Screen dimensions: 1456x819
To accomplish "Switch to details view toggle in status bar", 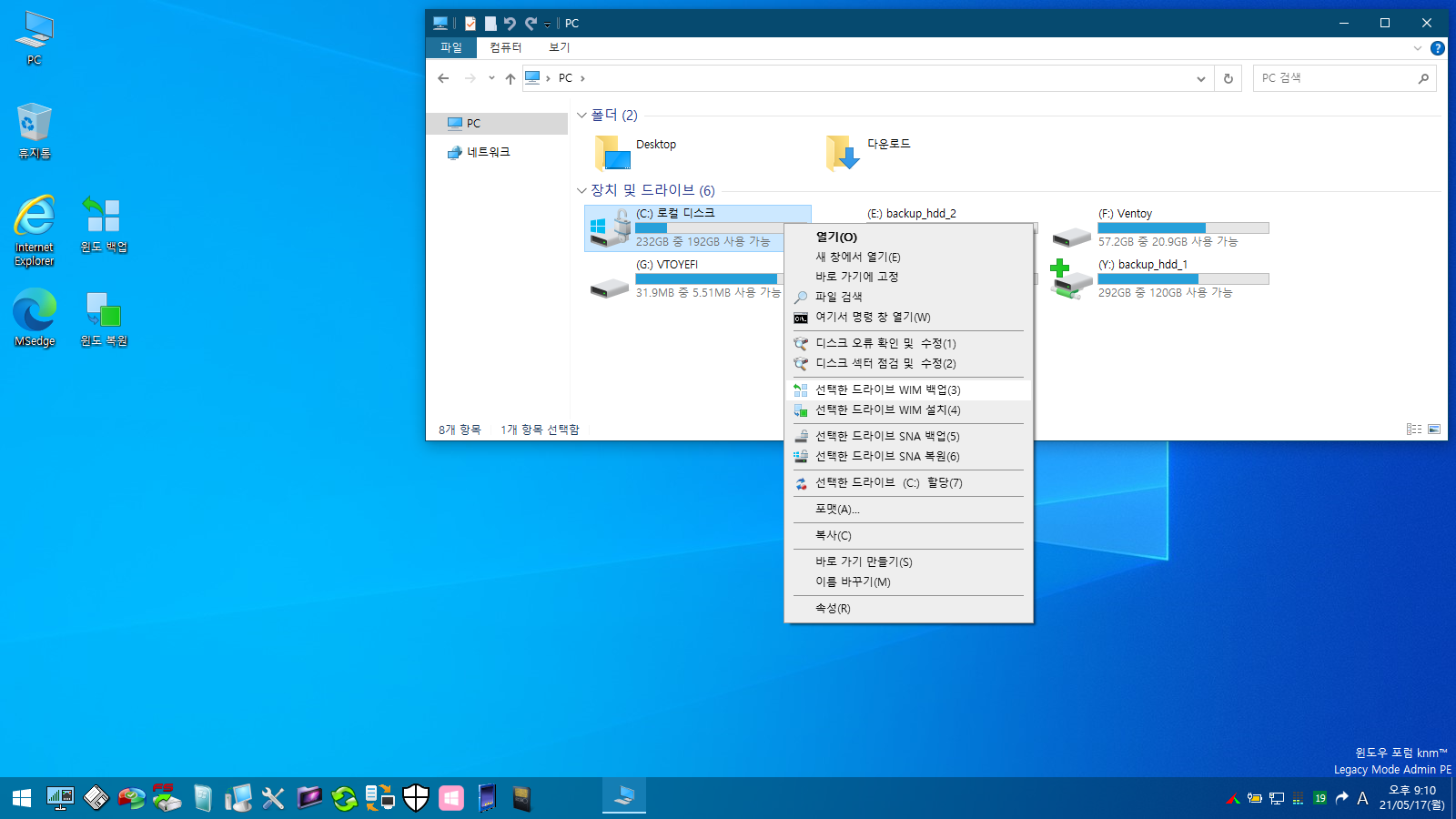I will 1414,430.
